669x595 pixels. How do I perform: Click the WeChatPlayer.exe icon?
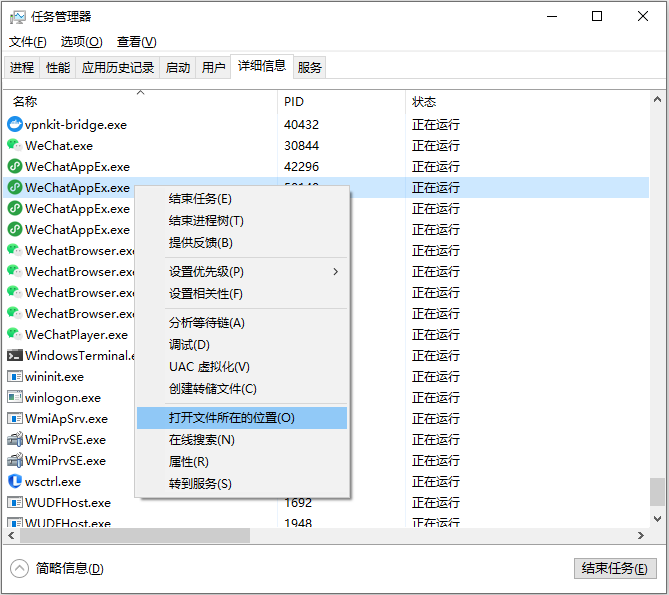pyautogui.click(x=15, y=334)
